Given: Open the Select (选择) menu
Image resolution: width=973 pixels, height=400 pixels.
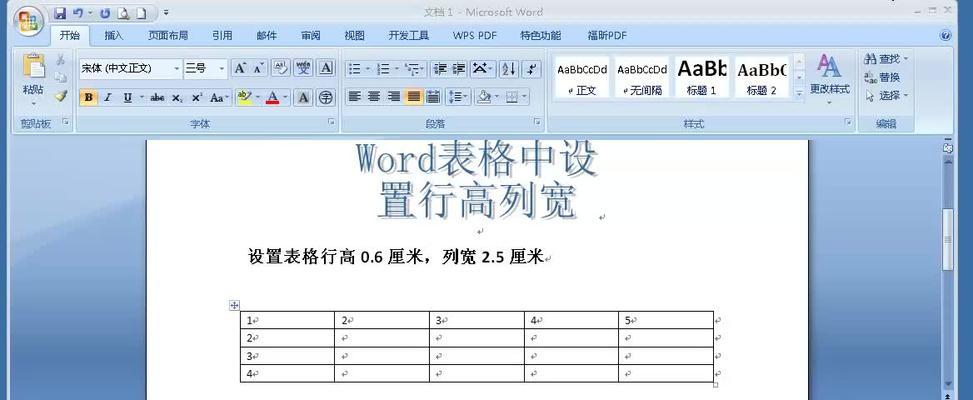Looking at the screenshot, I should 887,96.
